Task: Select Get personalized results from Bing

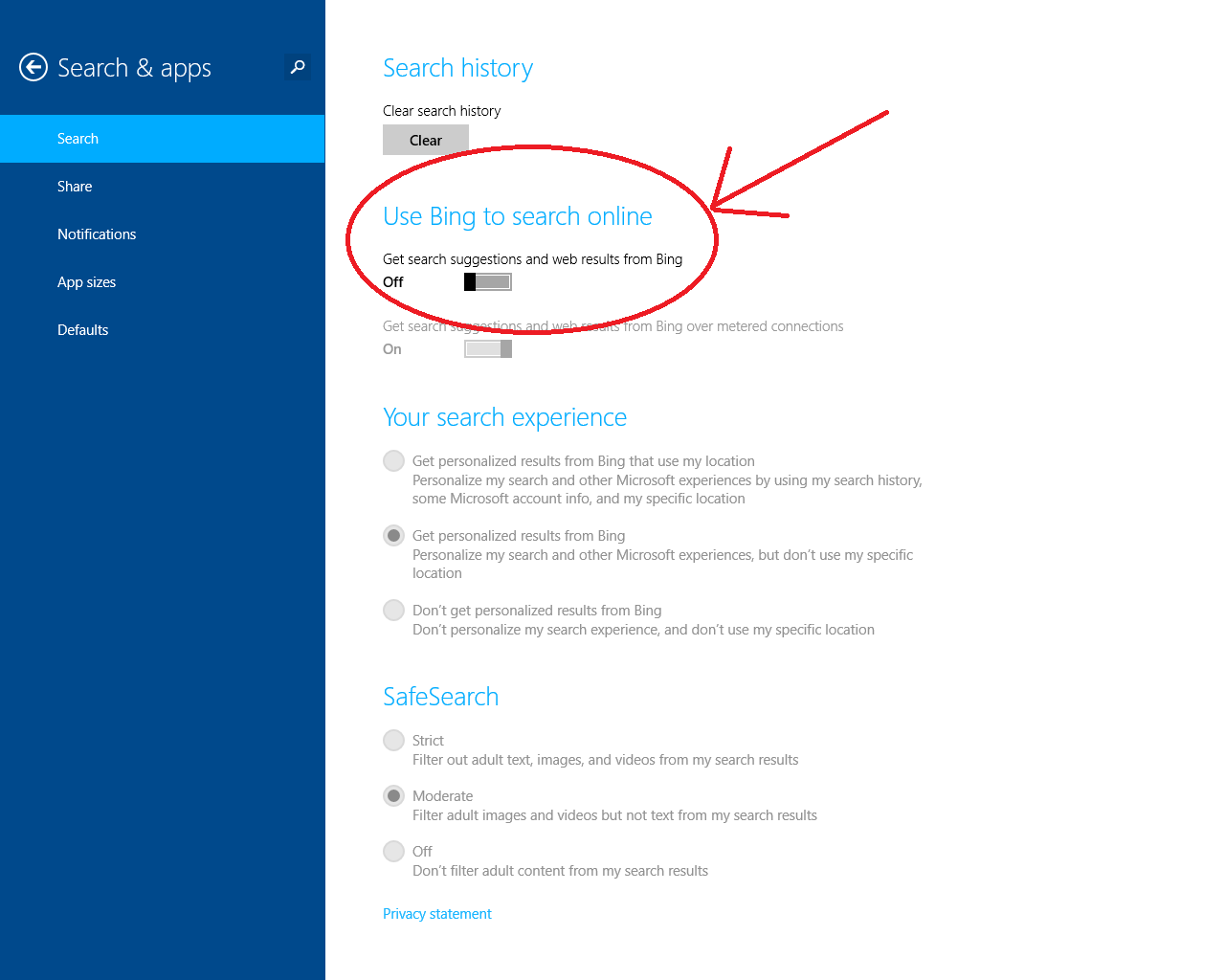Action: click(x=393, y=535)
